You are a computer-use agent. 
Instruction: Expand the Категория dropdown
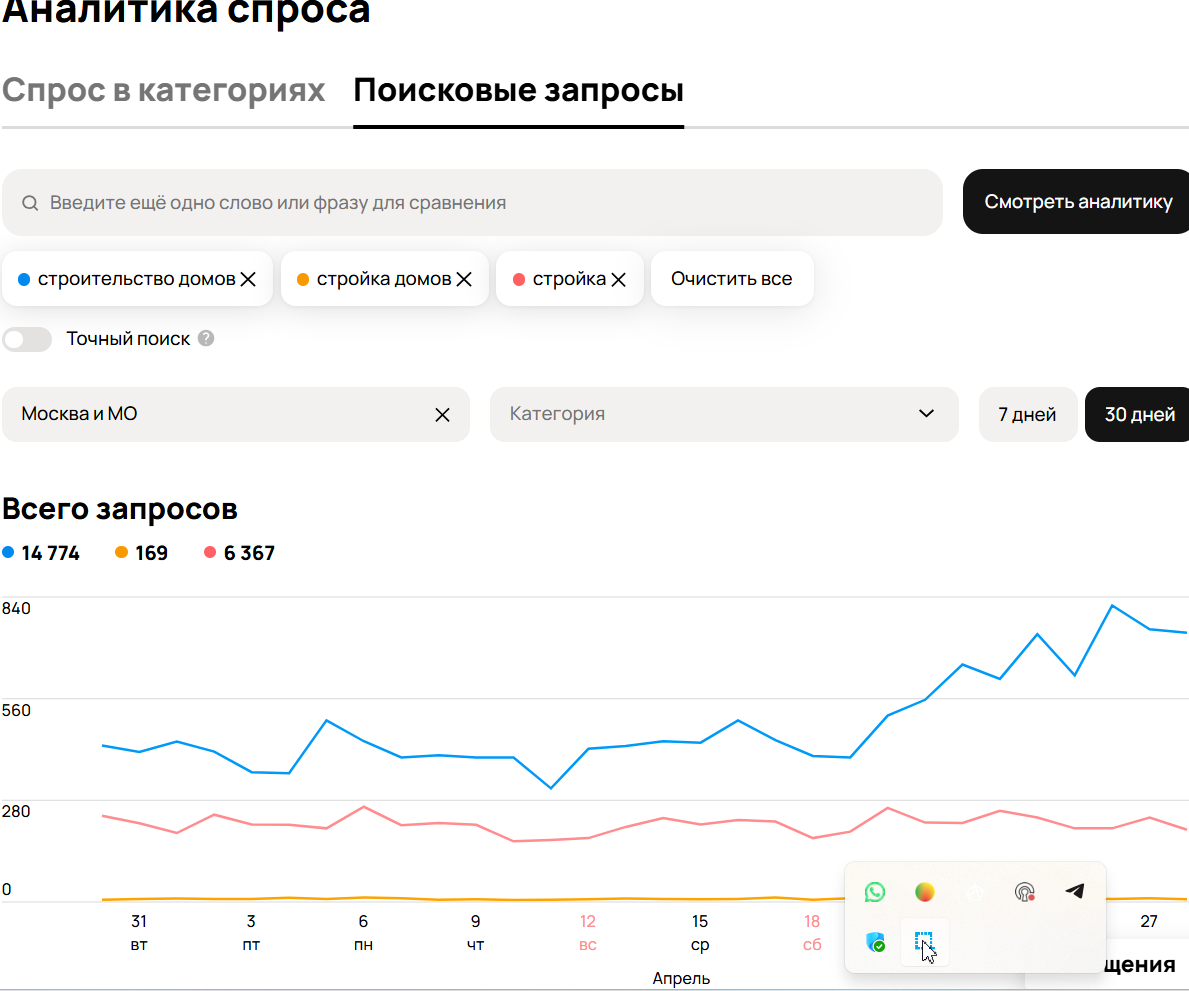[x=723, y=414]
